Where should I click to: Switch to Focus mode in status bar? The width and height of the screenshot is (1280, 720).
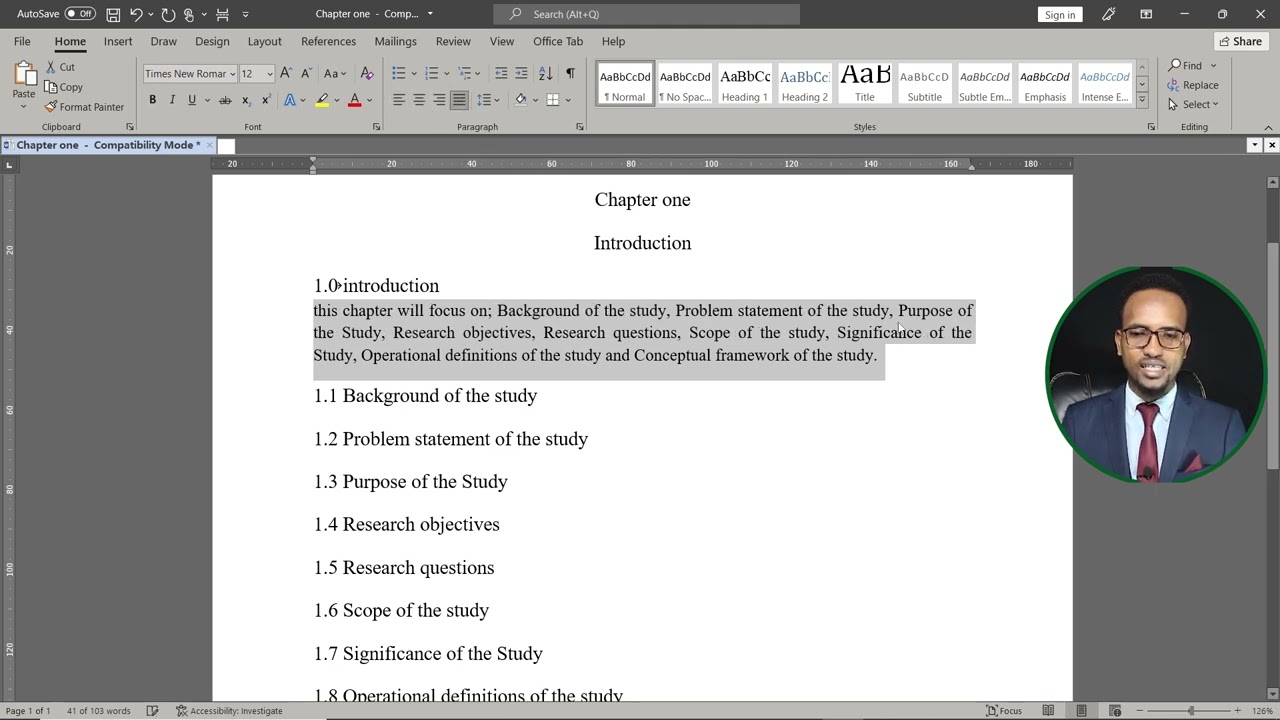point(1004,711)
